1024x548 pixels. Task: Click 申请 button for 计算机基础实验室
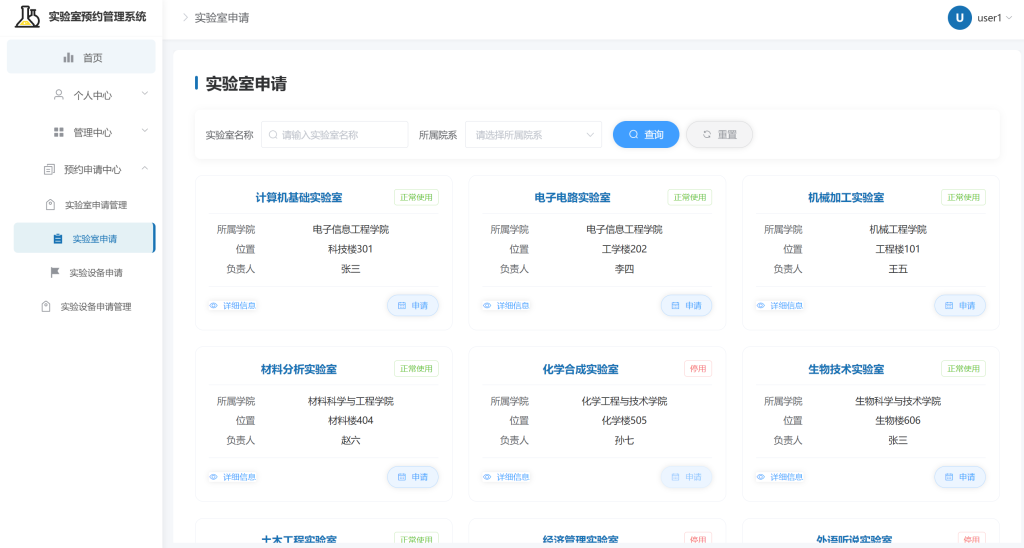[x=413, y=306]
